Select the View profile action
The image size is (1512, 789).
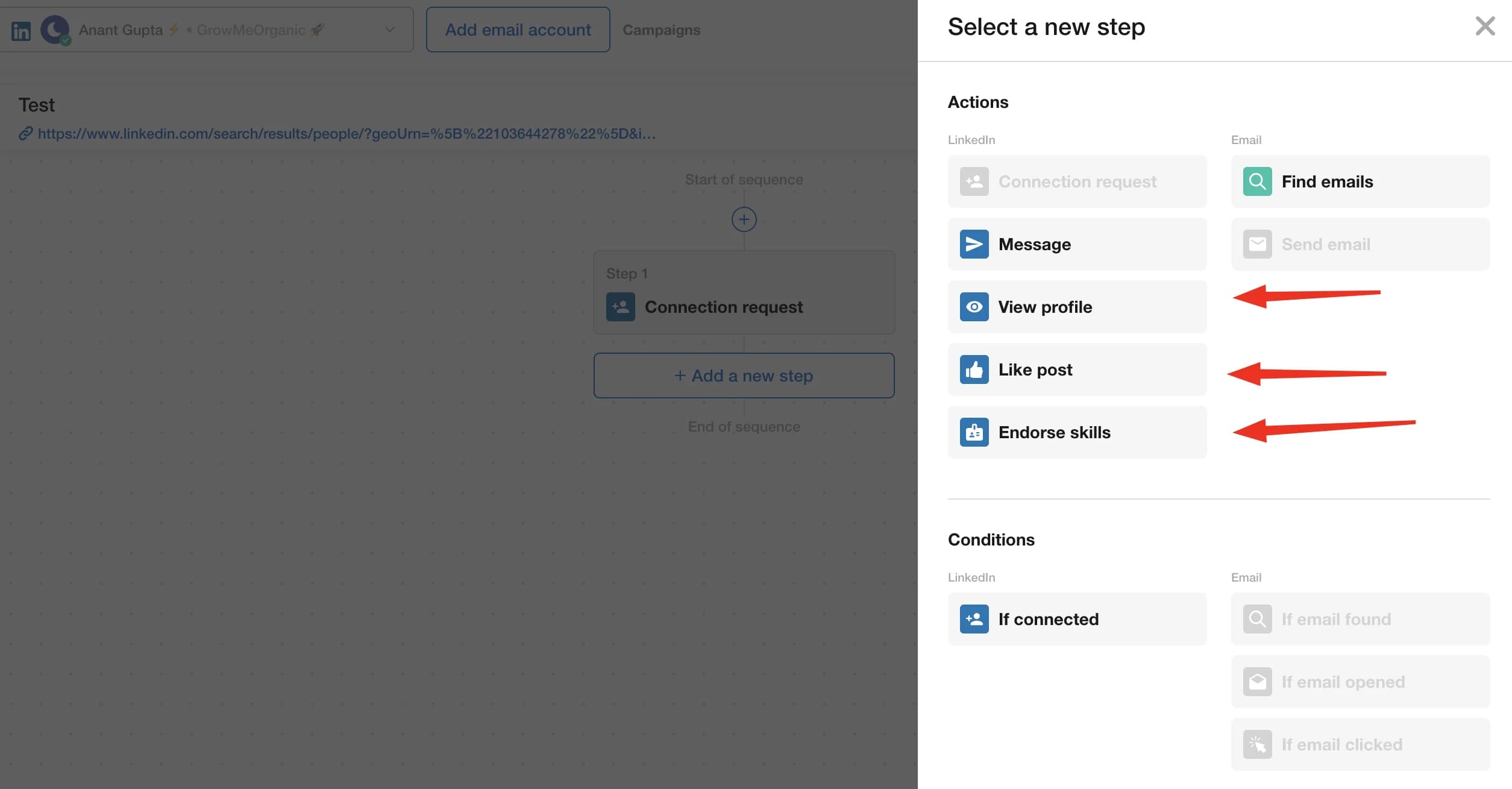click(x=1076, y=307)
